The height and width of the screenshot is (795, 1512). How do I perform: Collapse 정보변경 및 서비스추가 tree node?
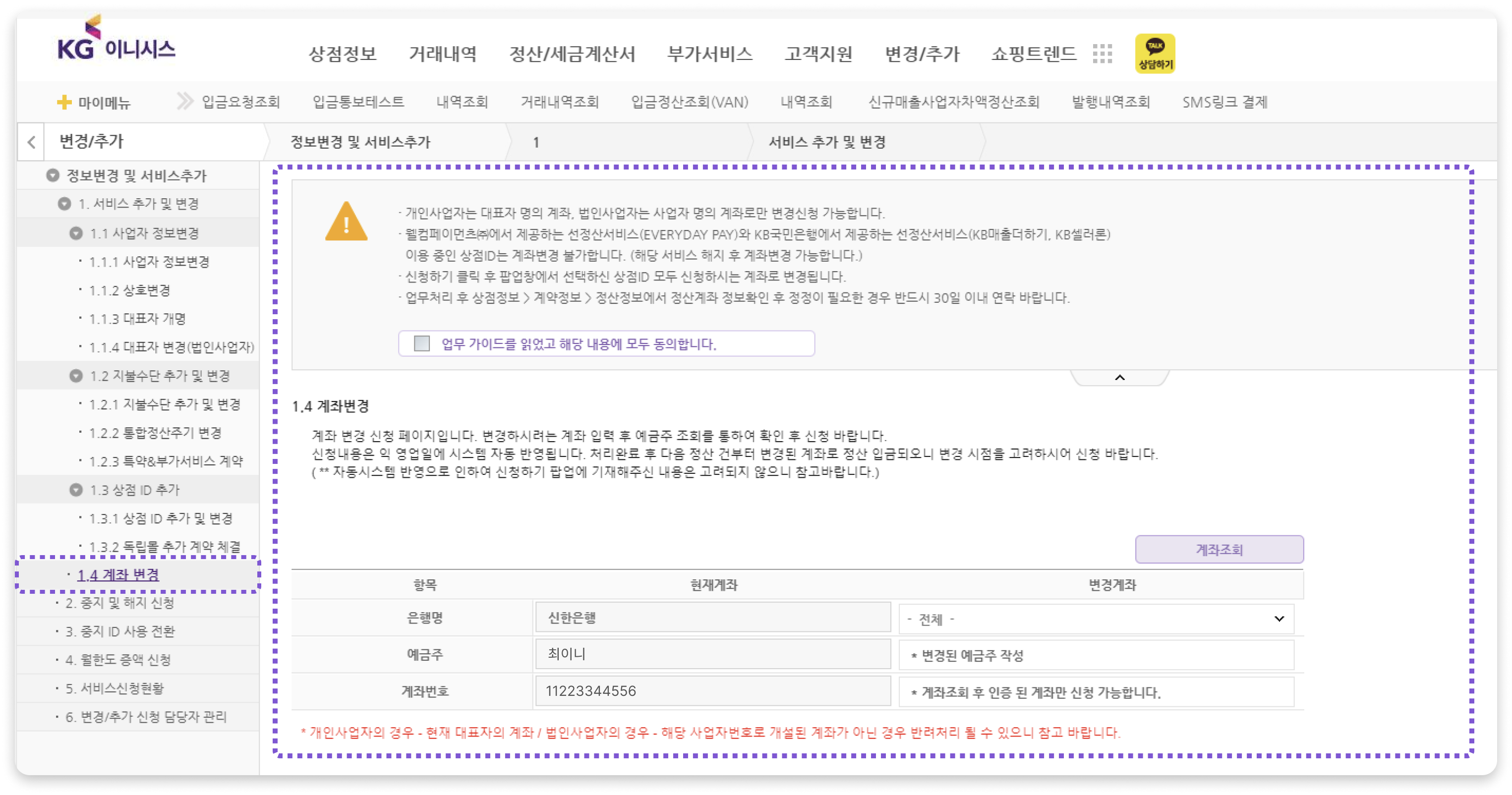pos(53,175)
